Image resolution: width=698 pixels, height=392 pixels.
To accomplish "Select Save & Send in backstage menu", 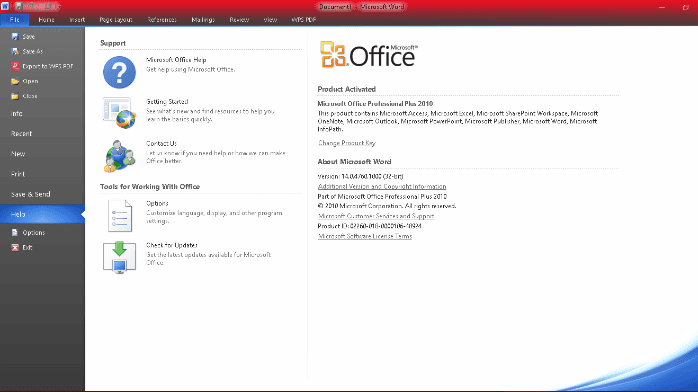I will (42, 194).
